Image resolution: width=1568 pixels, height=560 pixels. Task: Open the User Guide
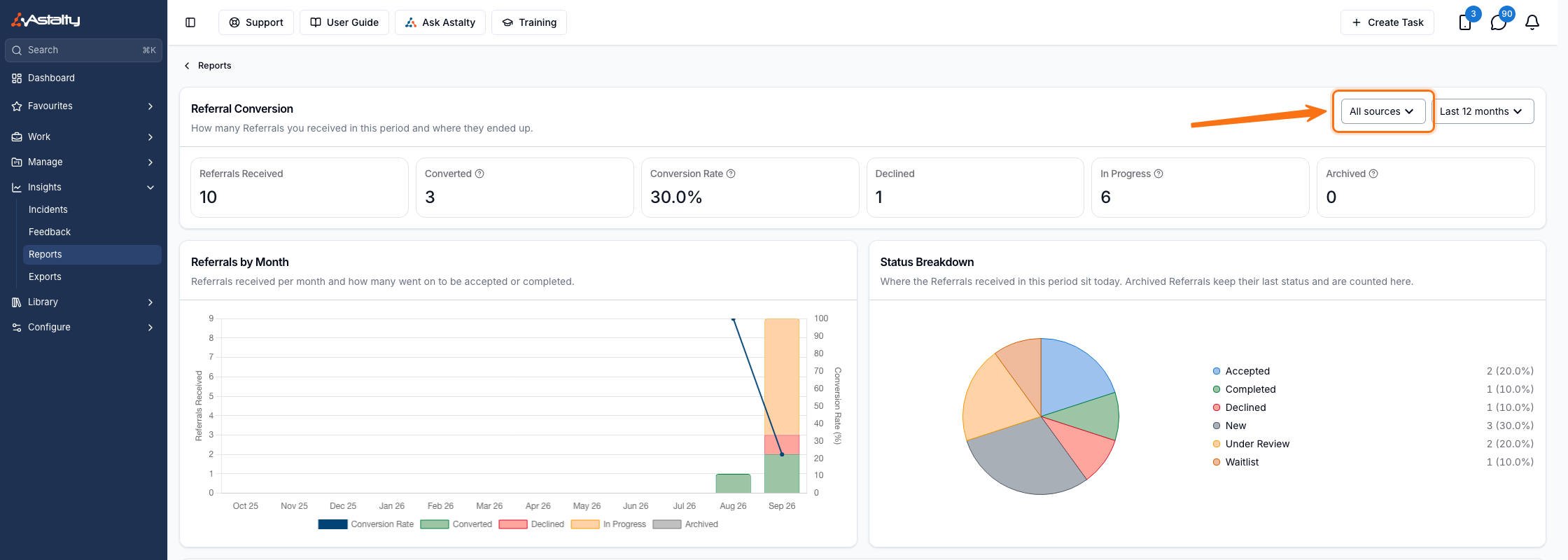click(344, 22)
